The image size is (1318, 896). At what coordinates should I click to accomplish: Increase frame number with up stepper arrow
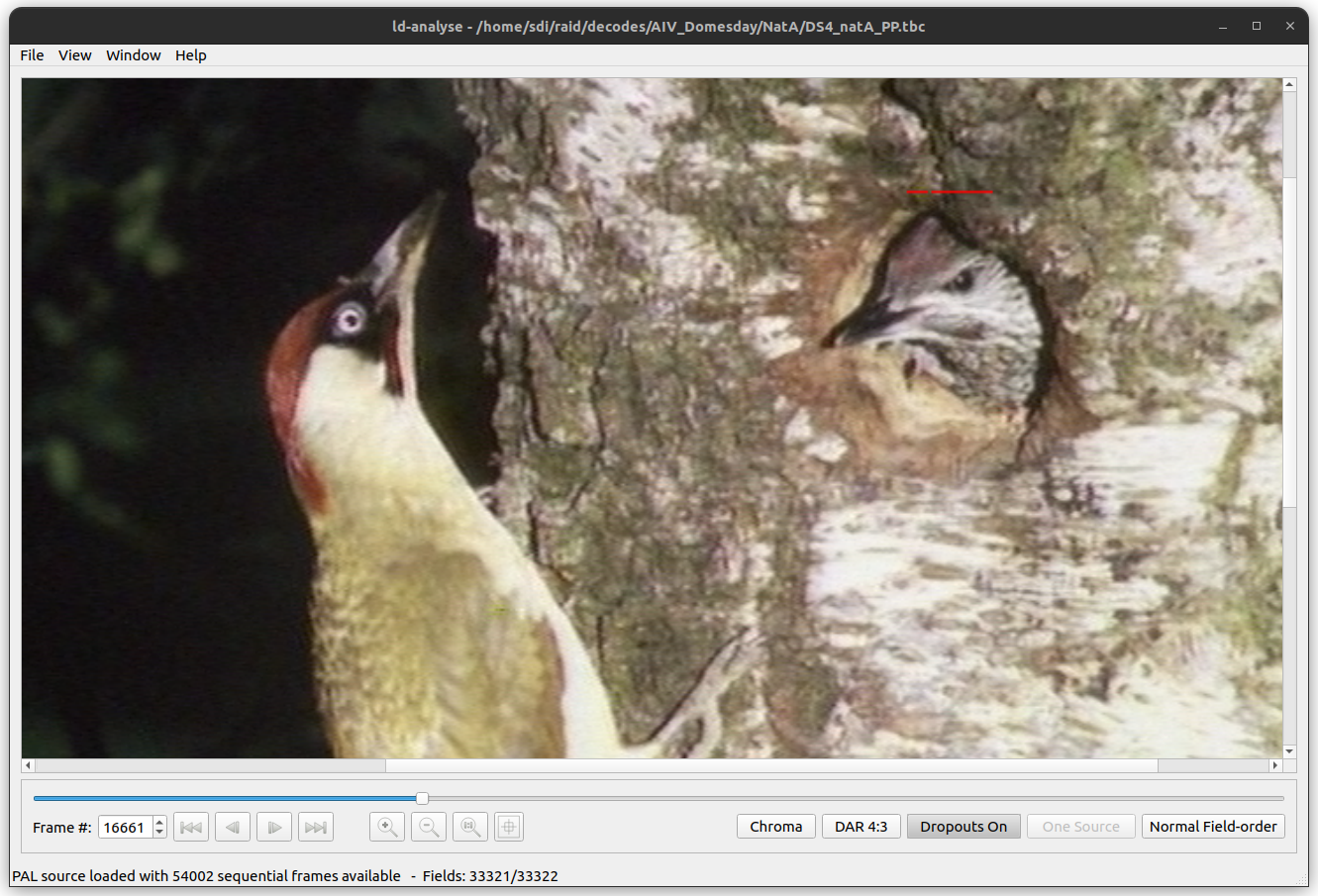[159, 822]
